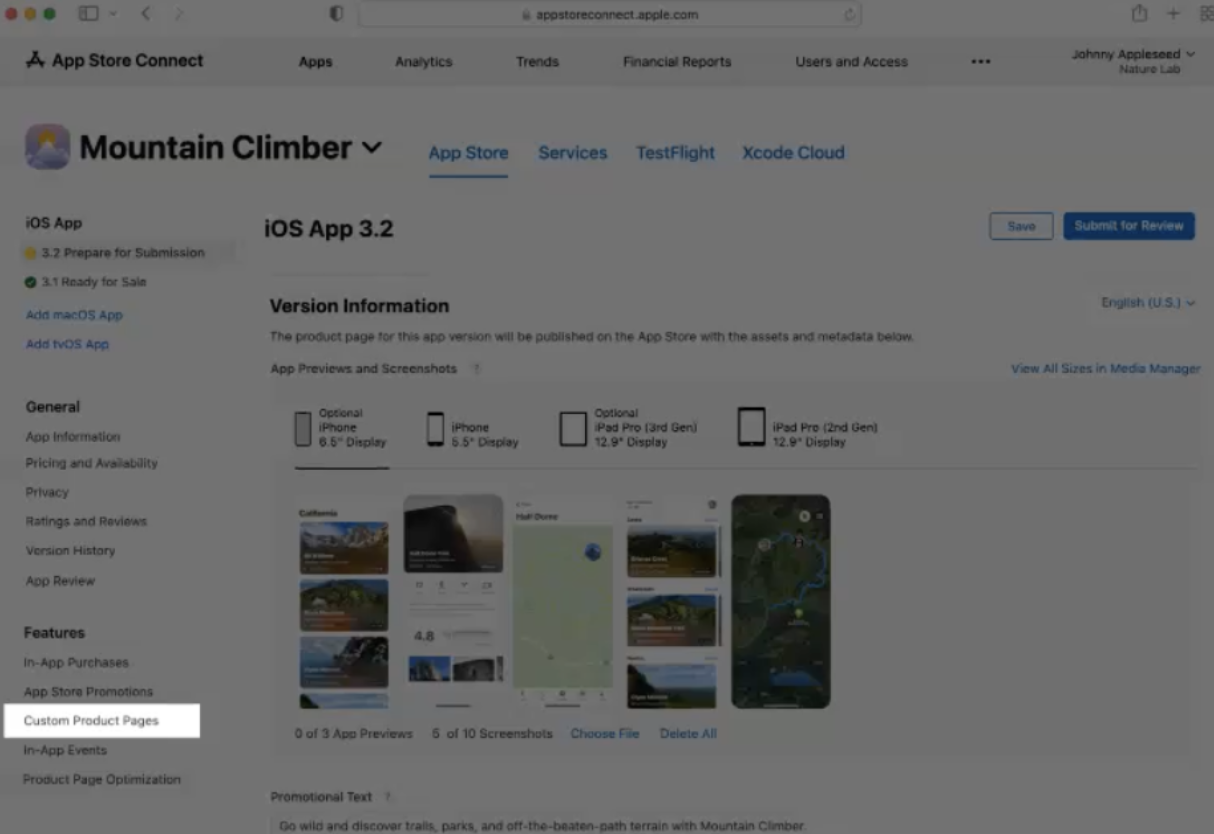Screen dimensions: 1214x834
Task: Open View All Sizes in Media Manager
Action: [1105, 369]
